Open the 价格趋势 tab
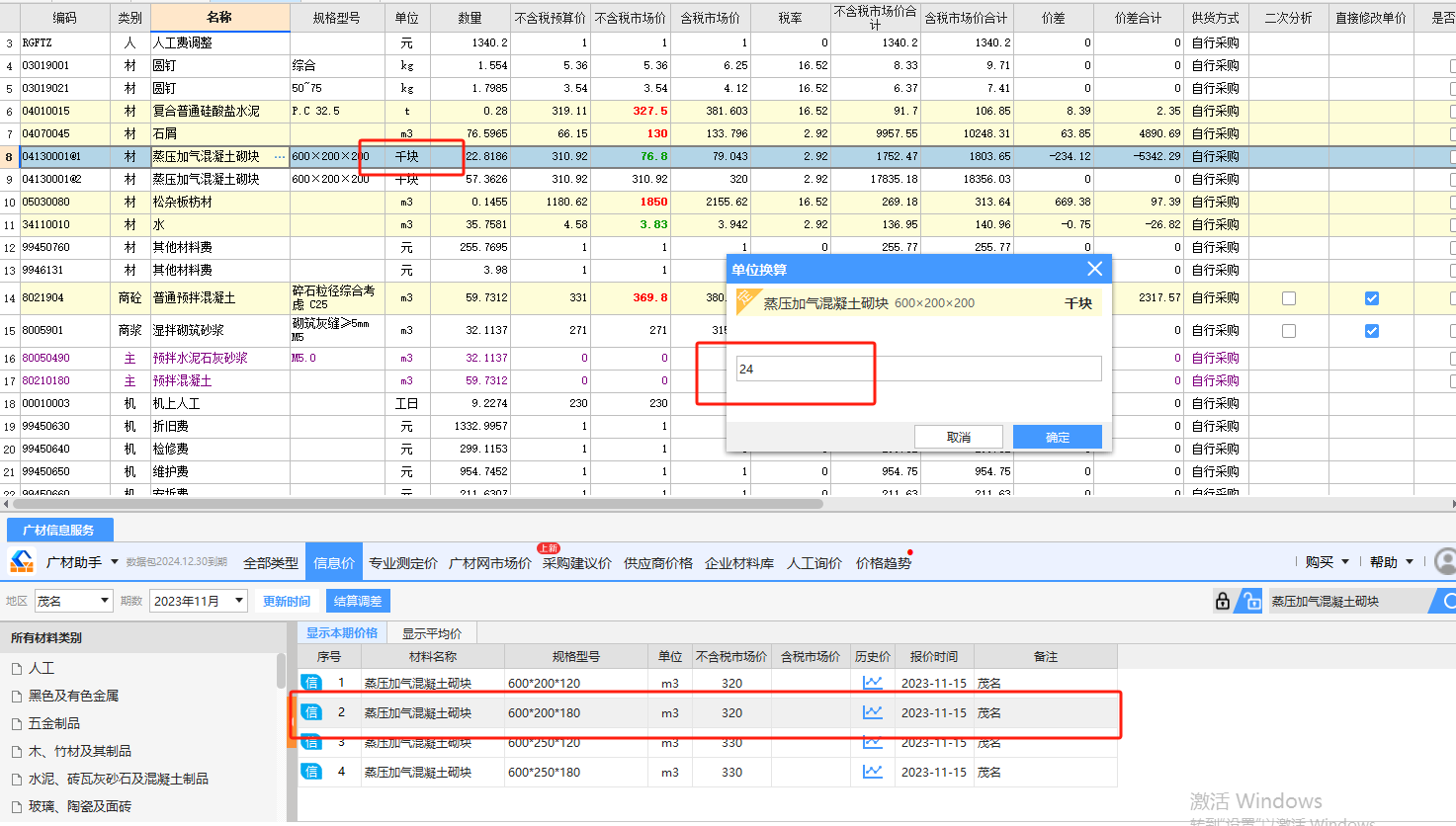The height and width of the screenshot is (826, 1456). click(884, 563)
